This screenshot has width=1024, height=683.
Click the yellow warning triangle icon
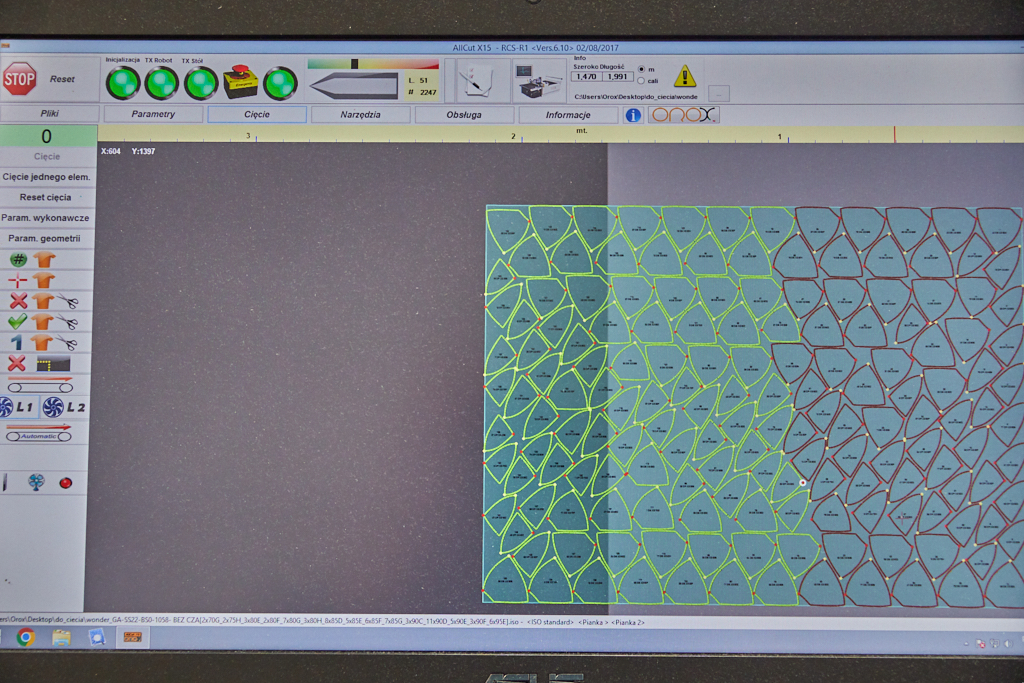tap(684, 76)
